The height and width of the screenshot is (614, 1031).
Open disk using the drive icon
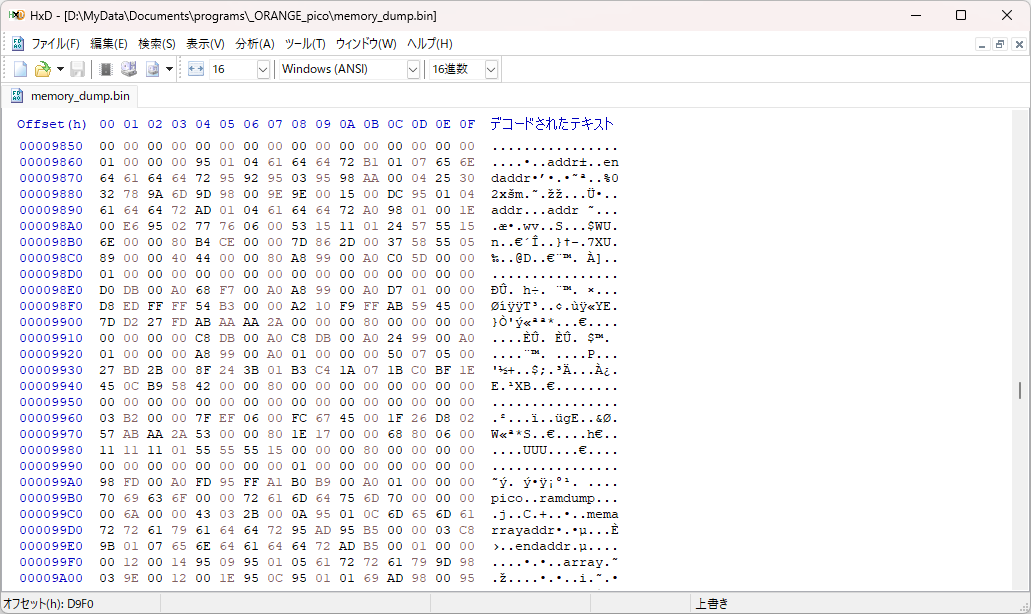pyautogui.click(x=129, y=69)
